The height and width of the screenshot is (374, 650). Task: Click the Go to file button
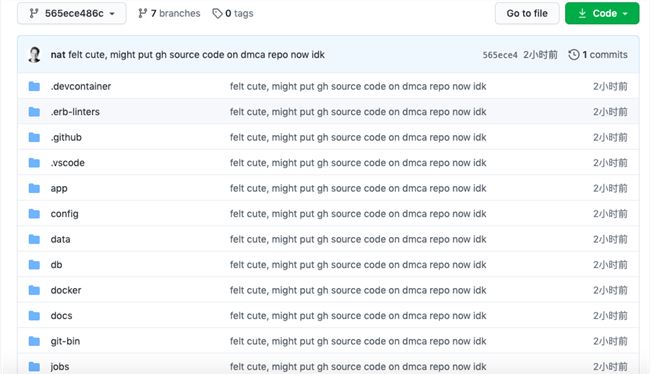click(x=527, y=13)
